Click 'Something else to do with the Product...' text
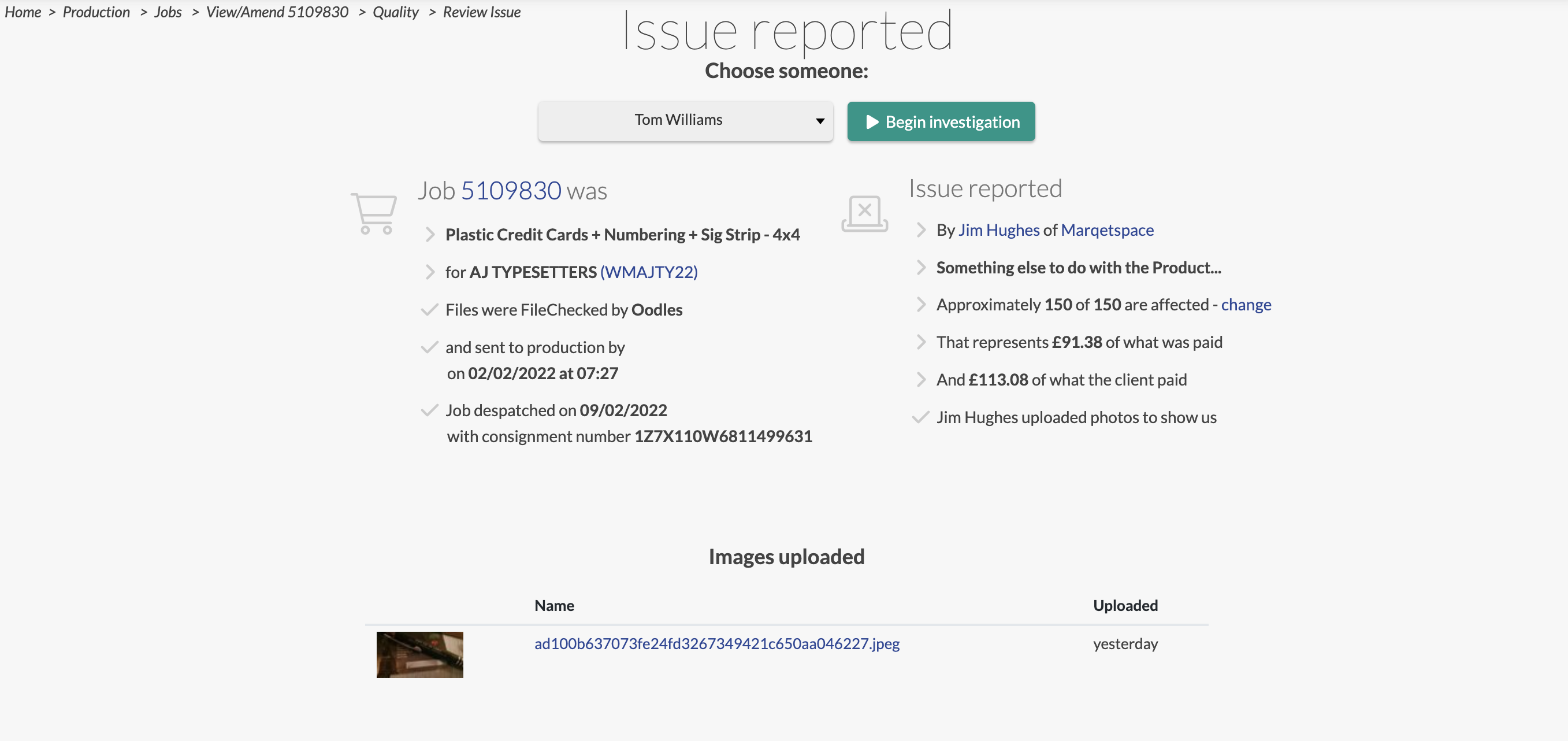This screenshot has width=1568, height=741. [x=1079, y=268]
